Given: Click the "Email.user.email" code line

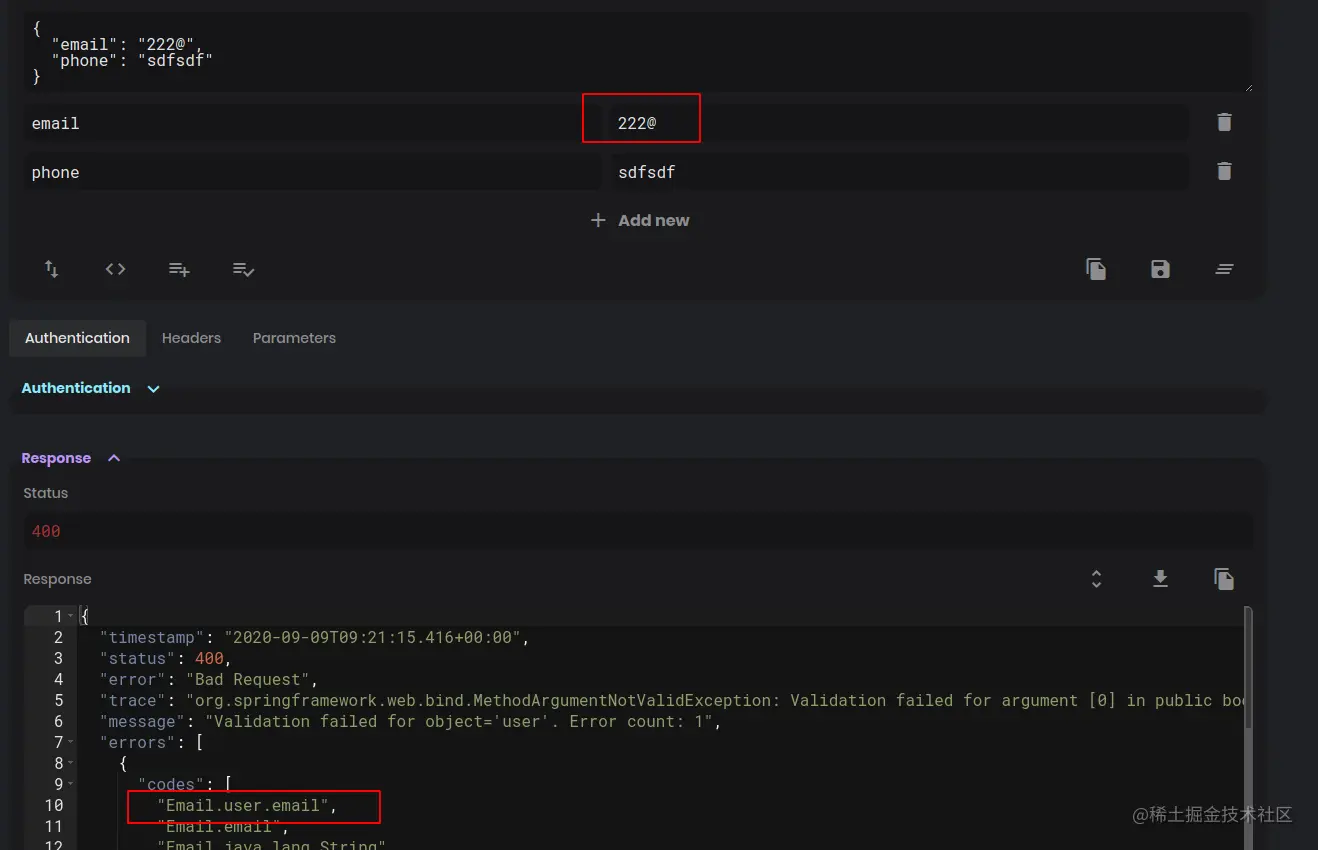Looking at the screenshot, I should pos(247,805).
